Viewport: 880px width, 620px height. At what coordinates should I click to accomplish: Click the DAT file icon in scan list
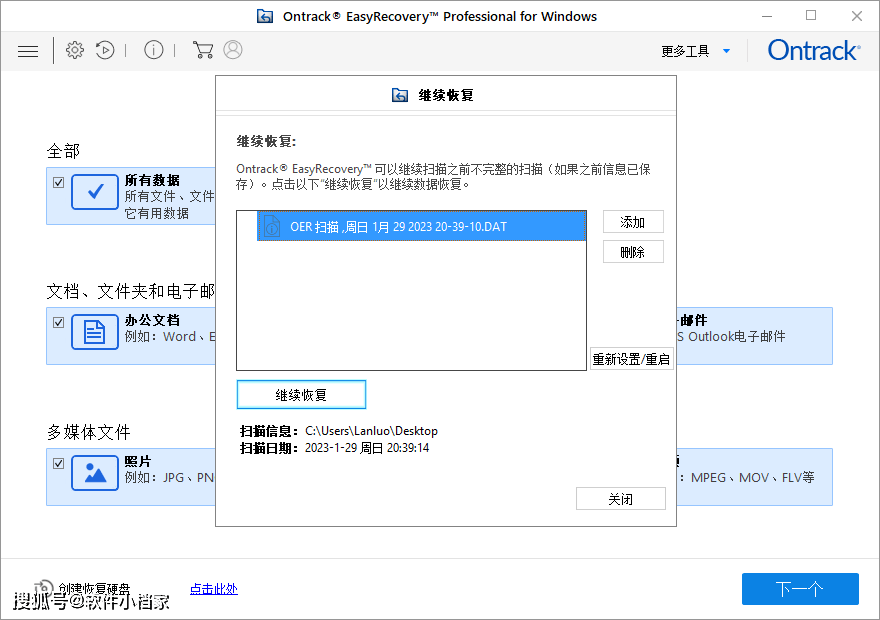(x=272, y=226)
